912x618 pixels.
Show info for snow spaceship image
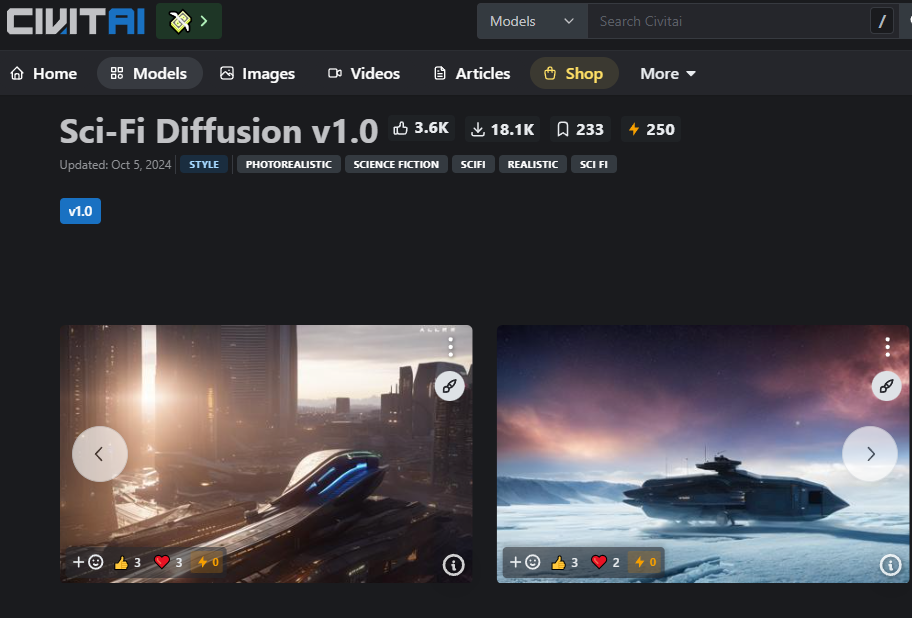click(x=890, y=565)
